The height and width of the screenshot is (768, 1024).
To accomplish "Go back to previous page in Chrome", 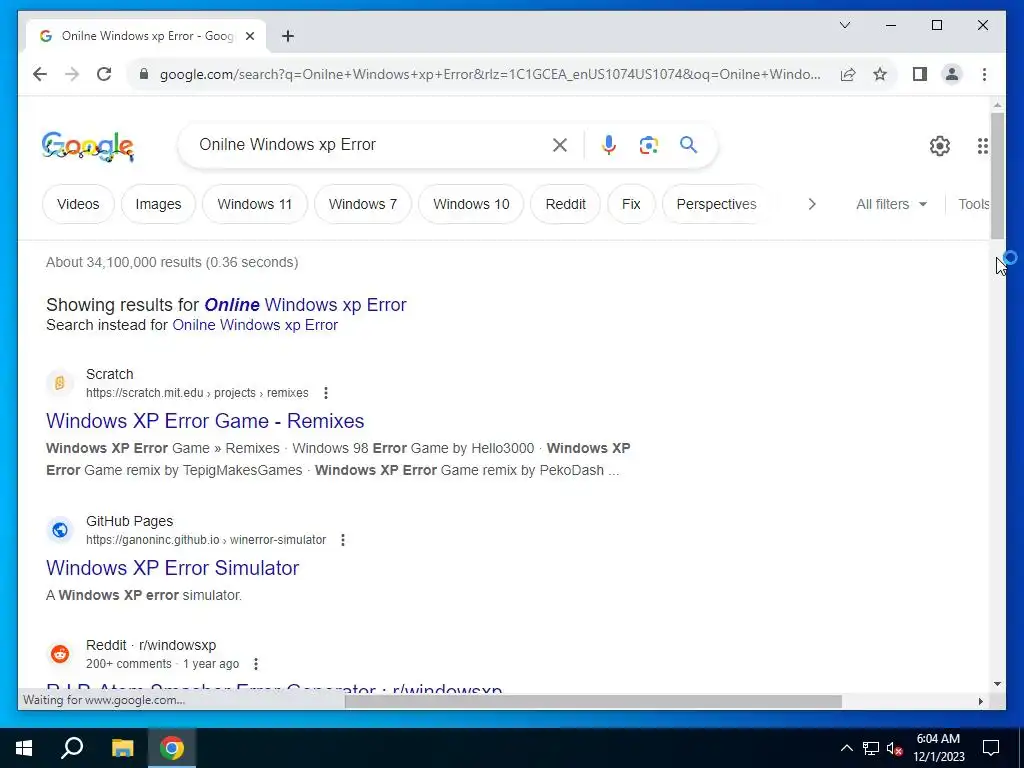I will coord(40,74).
